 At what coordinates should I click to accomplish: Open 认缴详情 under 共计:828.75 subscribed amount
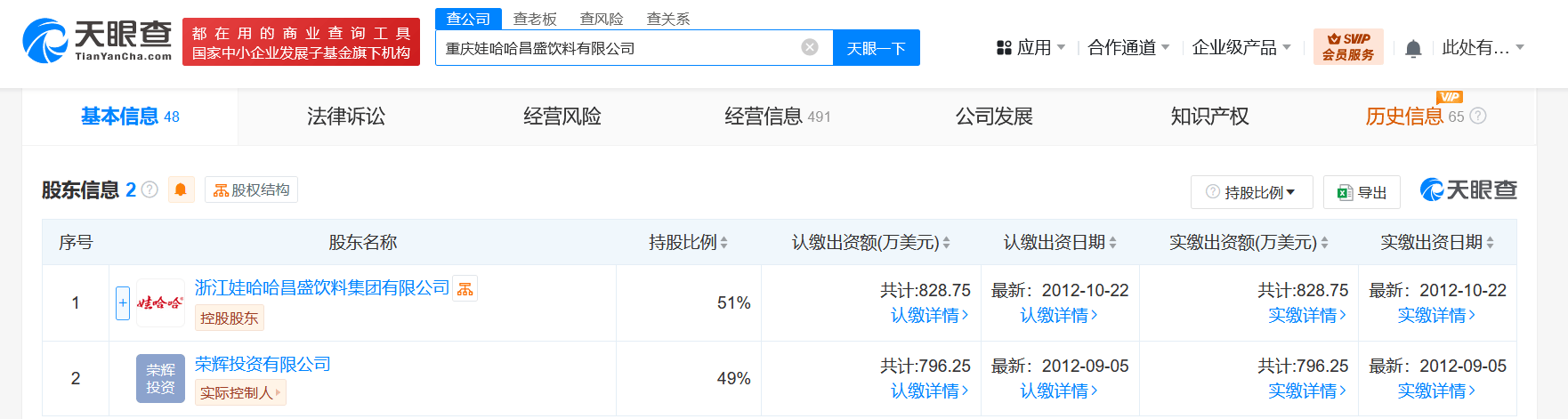[x=930, y=315]
